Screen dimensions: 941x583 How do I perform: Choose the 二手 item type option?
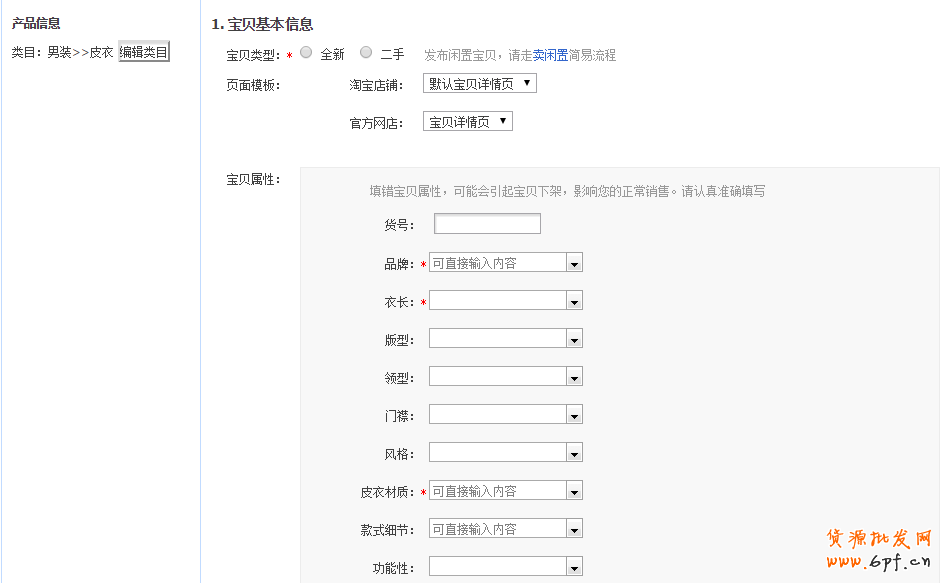366,53
